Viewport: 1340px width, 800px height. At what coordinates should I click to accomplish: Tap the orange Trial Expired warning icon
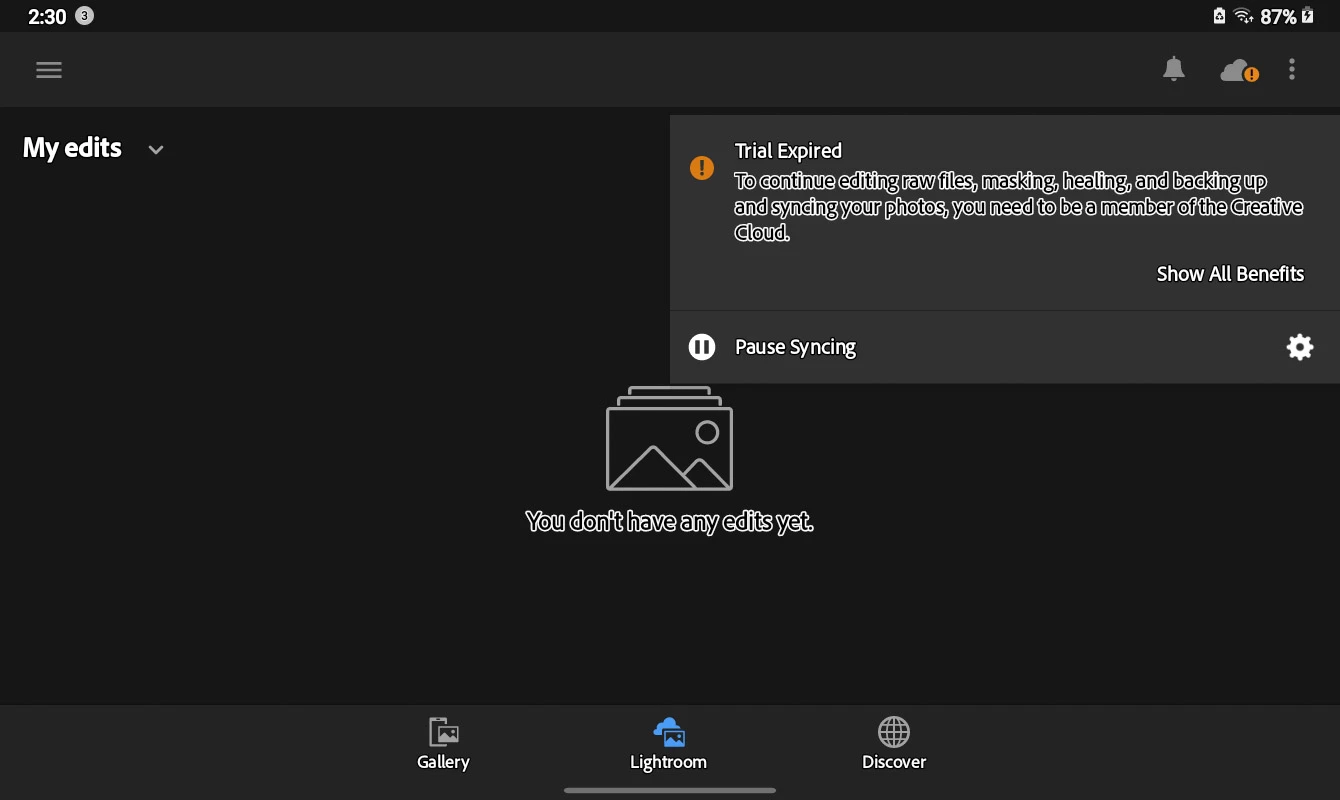[x=702, y=167]
